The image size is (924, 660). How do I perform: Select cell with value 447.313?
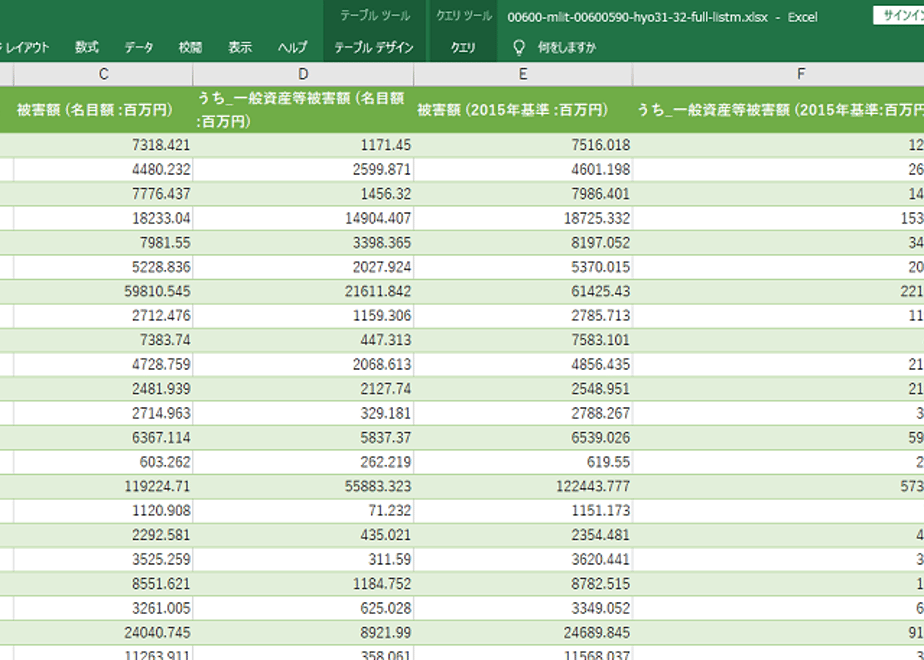303,340
